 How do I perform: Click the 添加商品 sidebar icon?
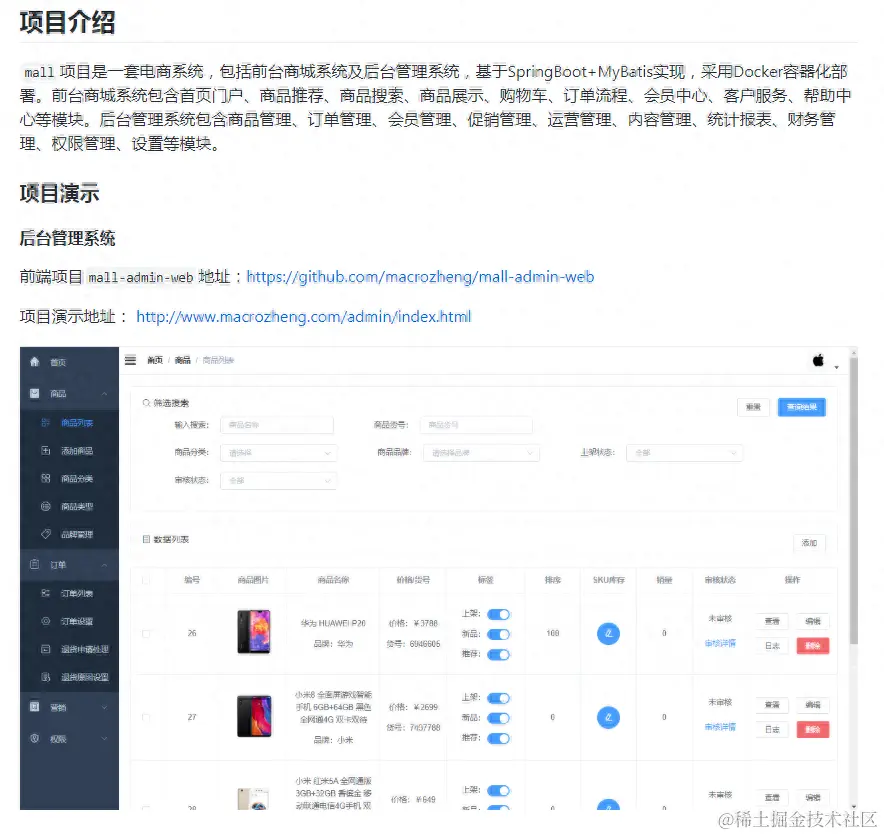click(x=46, y=450)
